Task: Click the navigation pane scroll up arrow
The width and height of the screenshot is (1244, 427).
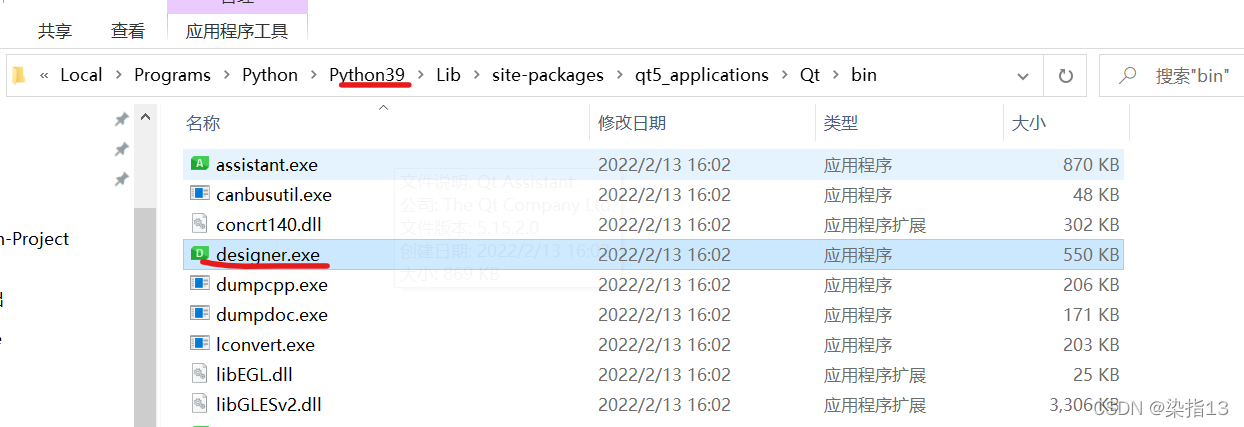Action: click(x=145, y=117)
